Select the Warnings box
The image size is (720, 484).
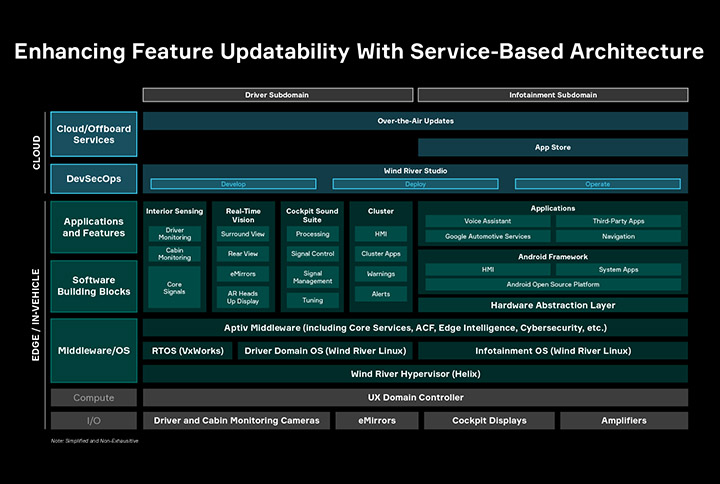[x=381, y=274]
